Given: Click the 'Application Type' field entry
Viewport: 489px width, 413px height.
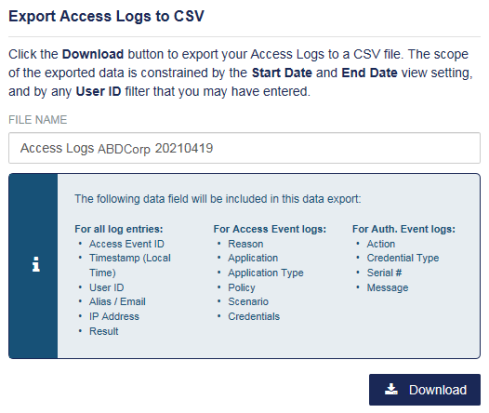Looking at the screenshot, I should pyautogui.click(x=266, y=273).
